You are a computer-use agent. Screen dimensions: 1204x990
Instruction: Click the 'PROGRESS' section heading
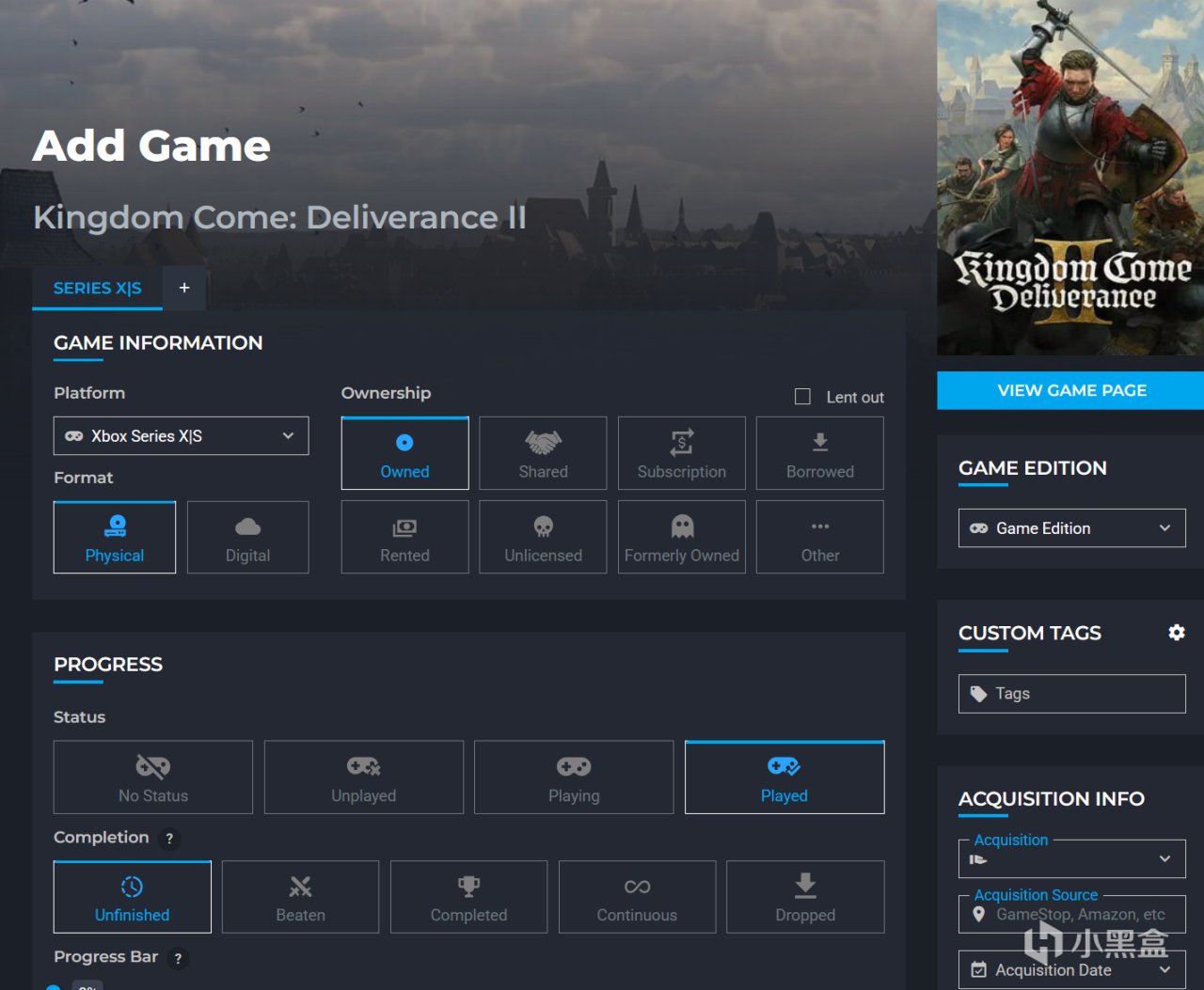pos(108,665)
